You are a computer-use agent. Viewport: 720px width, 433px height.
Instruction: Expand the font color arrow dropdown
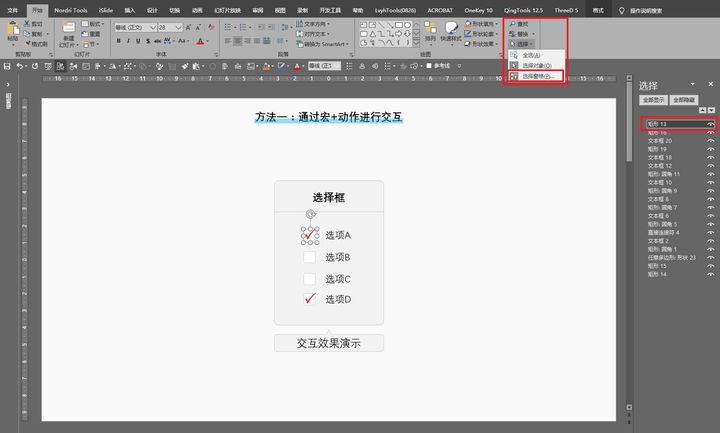tap(208, 41)
